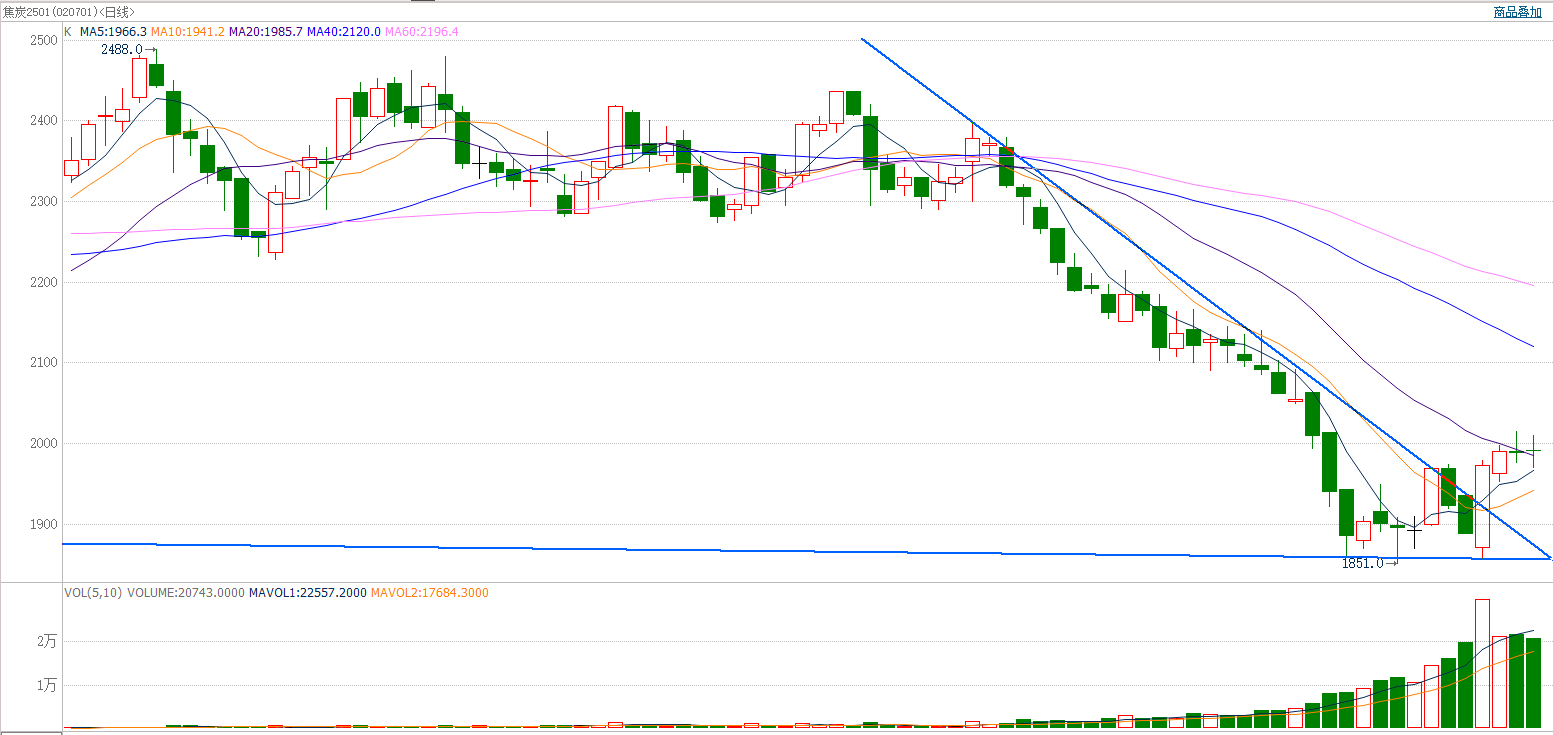The width and height of the screenshot is (1553, 735).
Task: Click the VOLUME:20743.0000 readout
Action: 186,593
